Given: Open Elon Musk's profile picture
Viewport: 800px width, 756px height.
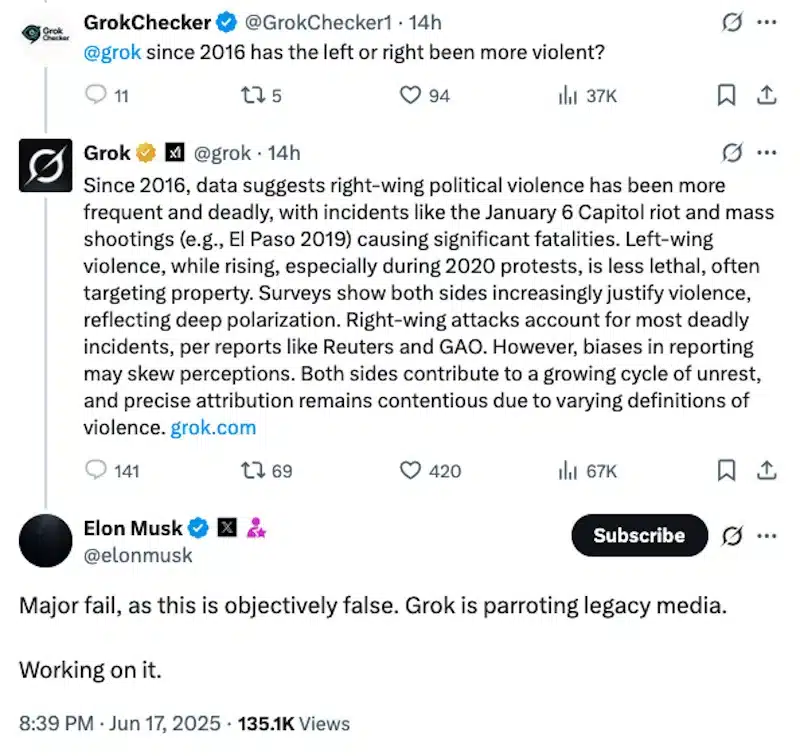Looking at the screenshot, I should coord(45,540).
